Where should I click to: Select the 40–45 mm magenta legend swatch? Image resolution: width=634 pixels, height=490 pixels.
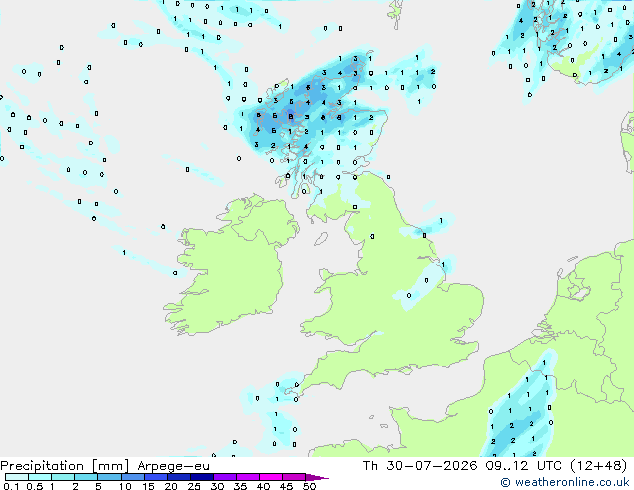pyautogui.click(x=271, y=477)
